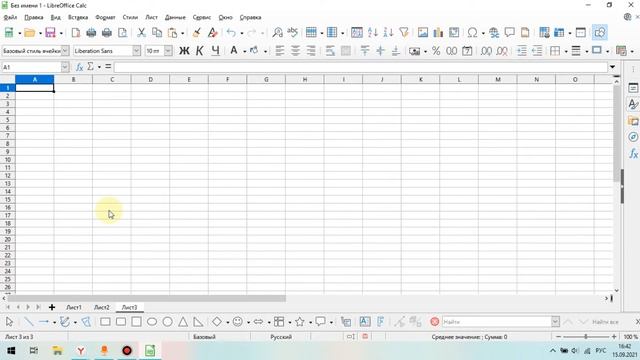Open the Файл menu

[10, 18]
